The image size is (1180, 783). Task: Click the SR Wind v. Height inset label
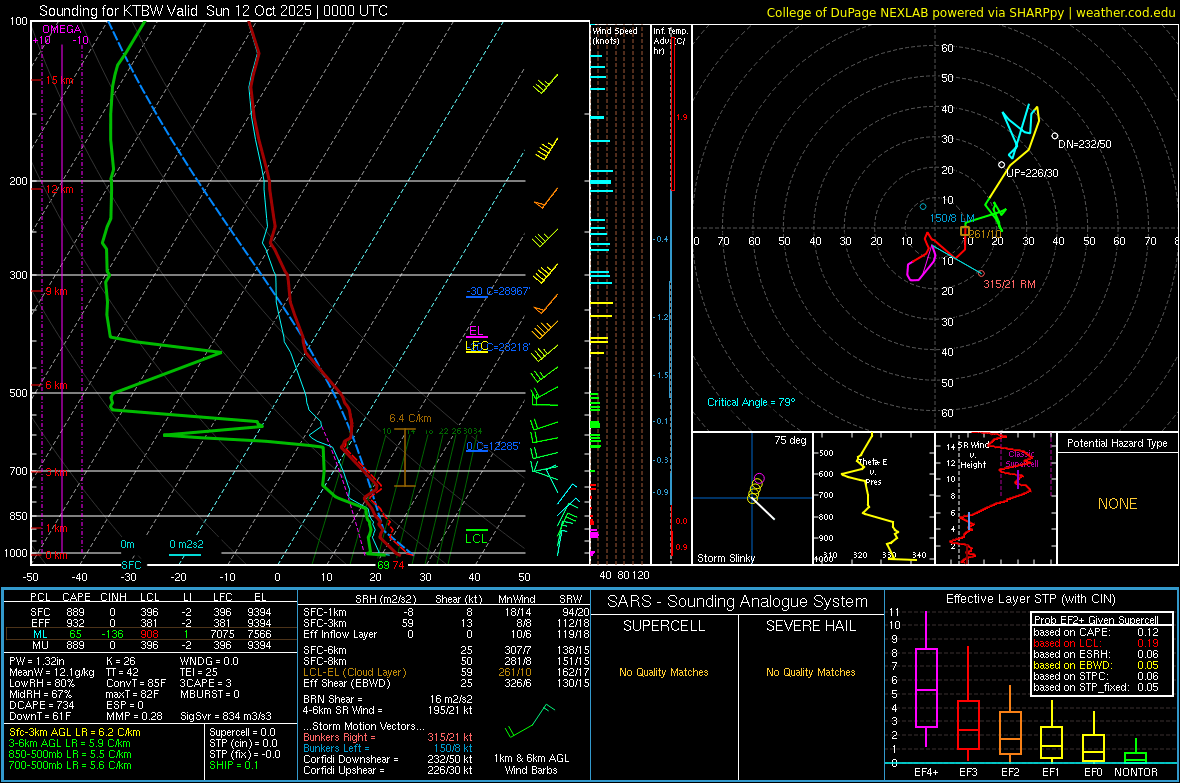974,455
